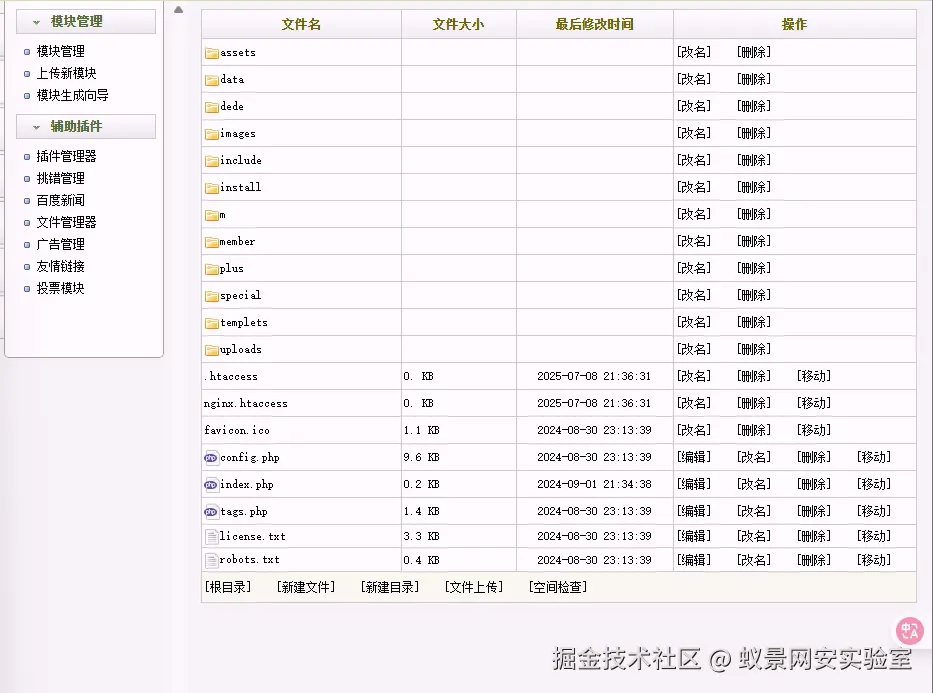Click [删除] for the data folder

pos(754,79)
